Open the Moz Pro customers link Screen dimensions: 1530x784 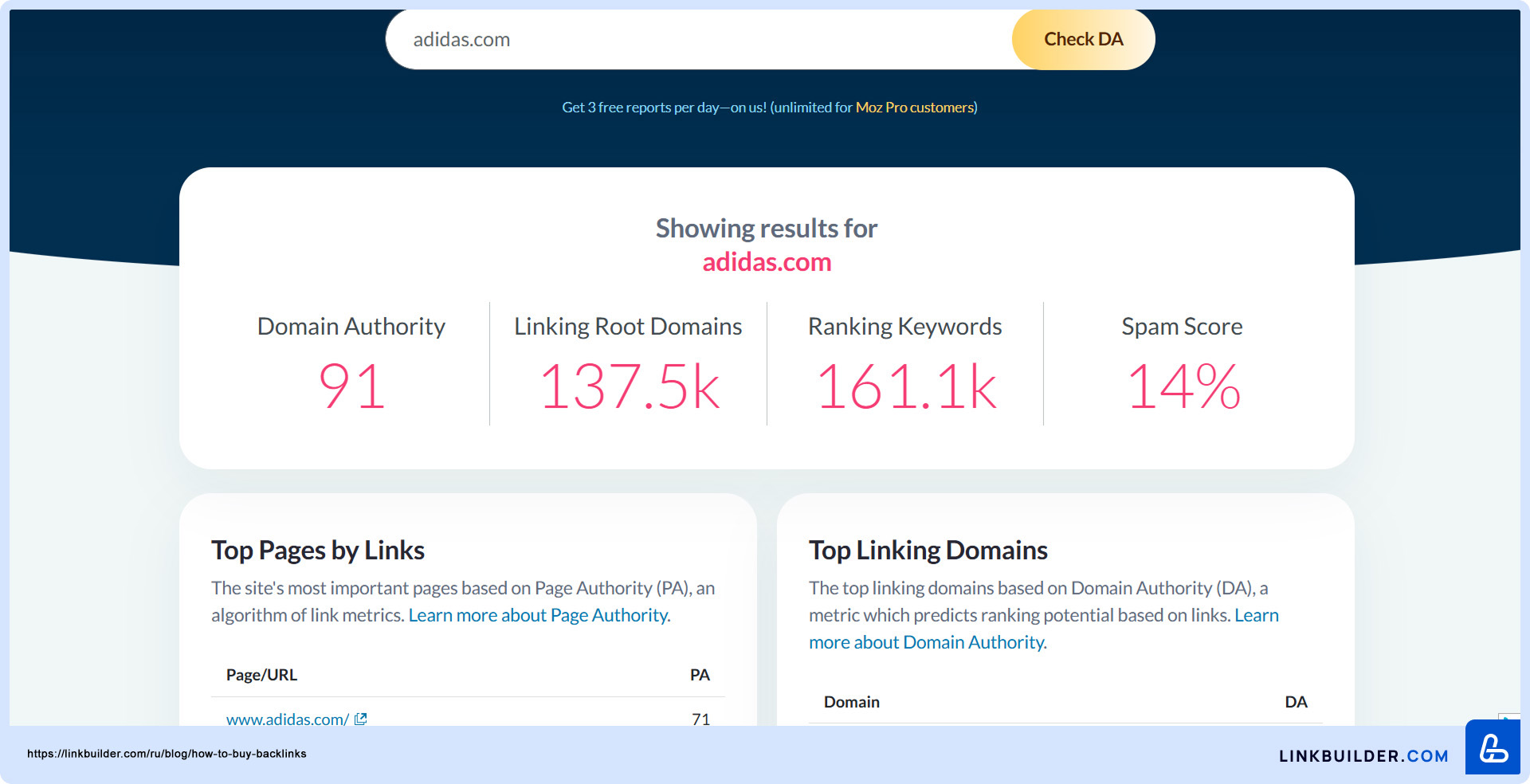[x=915, y=108]
